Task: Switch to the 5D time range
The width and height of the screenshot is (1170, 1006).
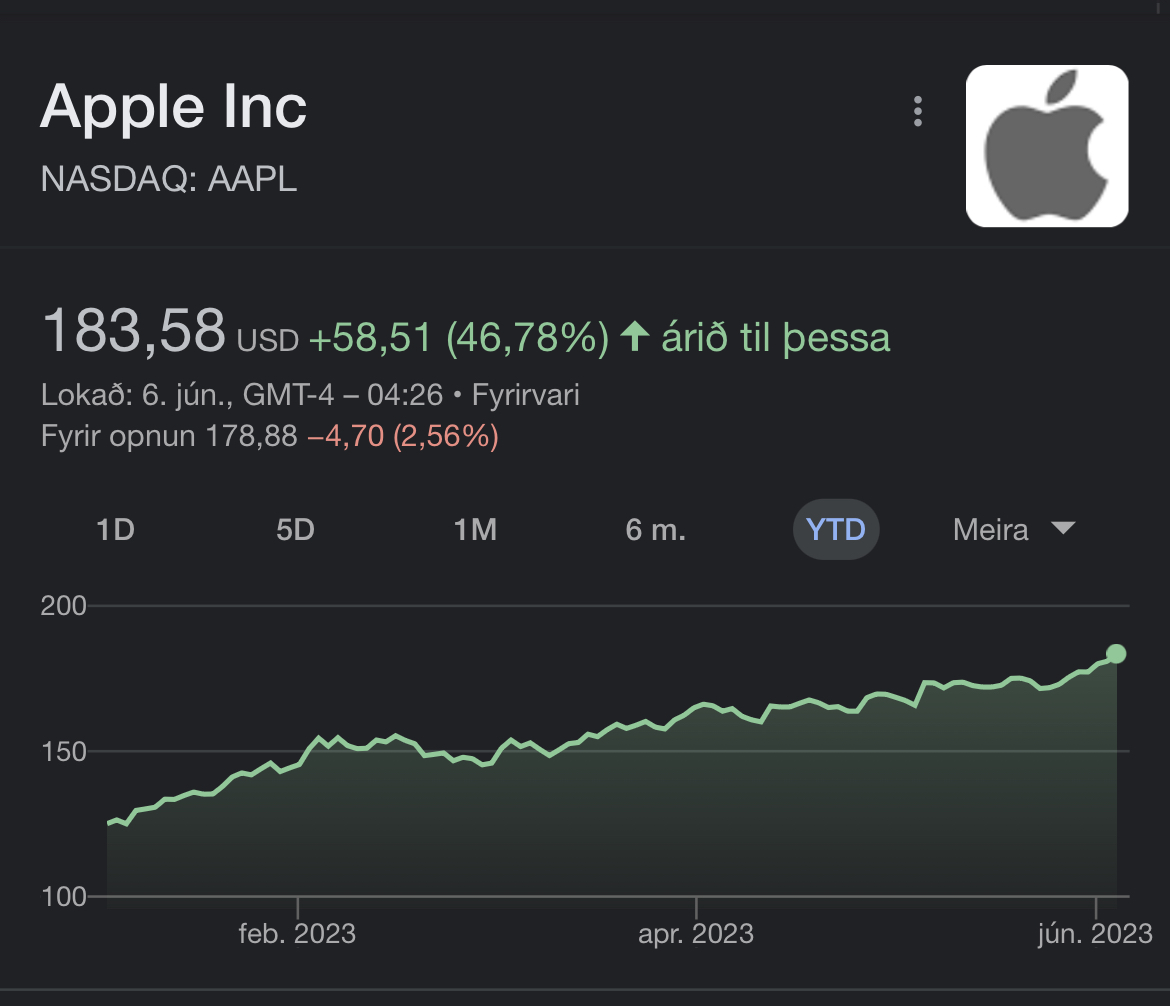Action: point(295,529)
